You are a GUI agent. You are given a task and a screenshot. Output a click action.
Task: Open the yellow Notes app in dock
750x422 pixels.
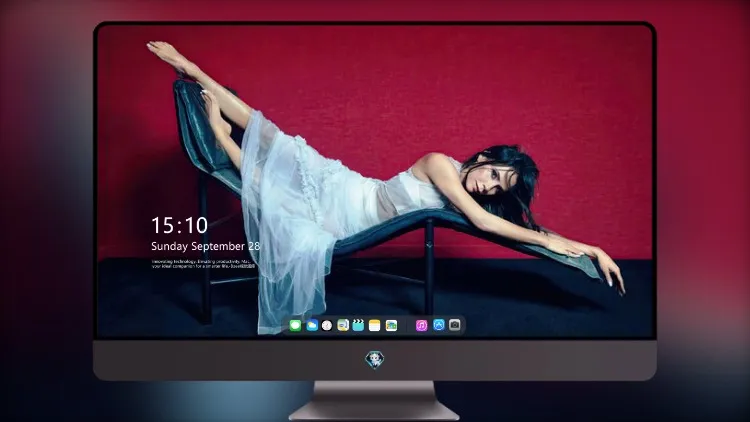coord(375,325)
